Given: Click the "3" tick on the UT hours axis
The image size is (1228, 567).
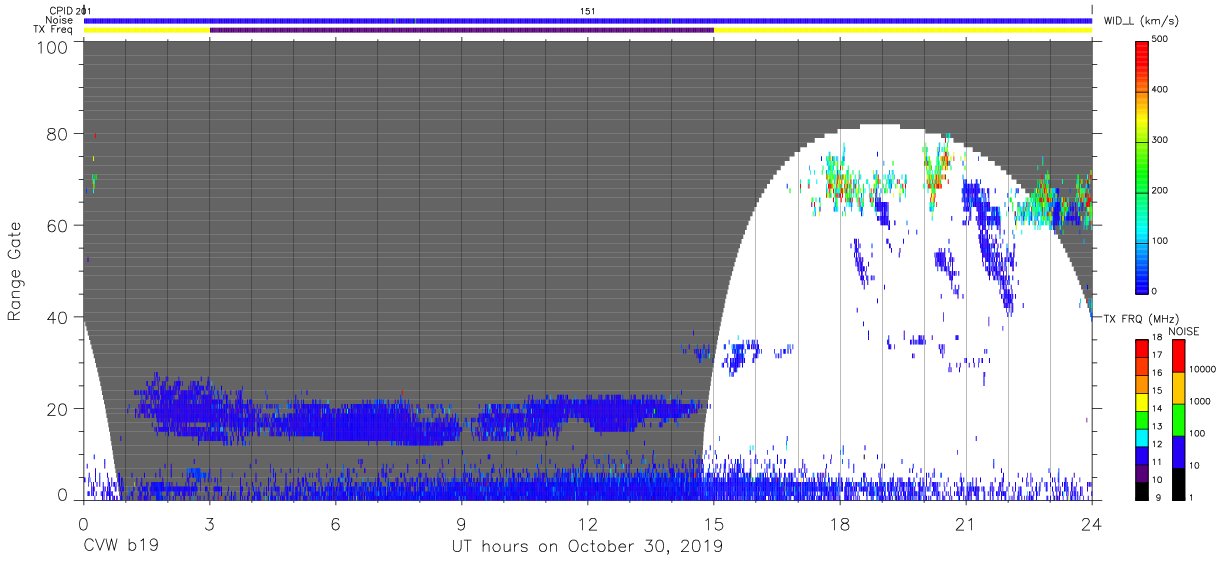Looking at the screenshot, I should click(x=209, y=524).
